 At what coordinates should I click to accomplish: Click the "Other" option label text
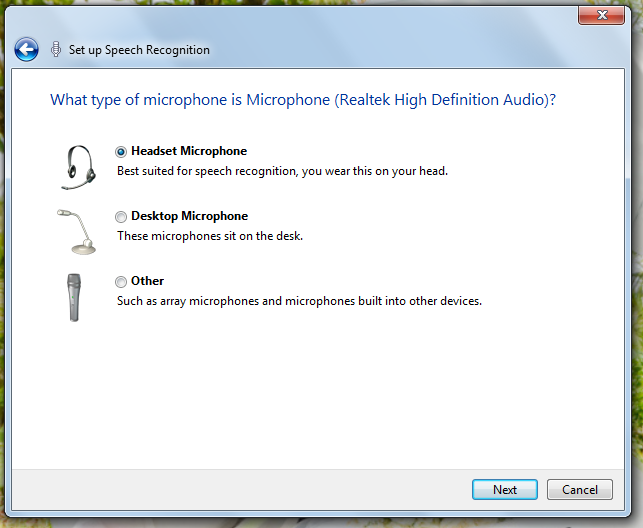tap(147, 281)
